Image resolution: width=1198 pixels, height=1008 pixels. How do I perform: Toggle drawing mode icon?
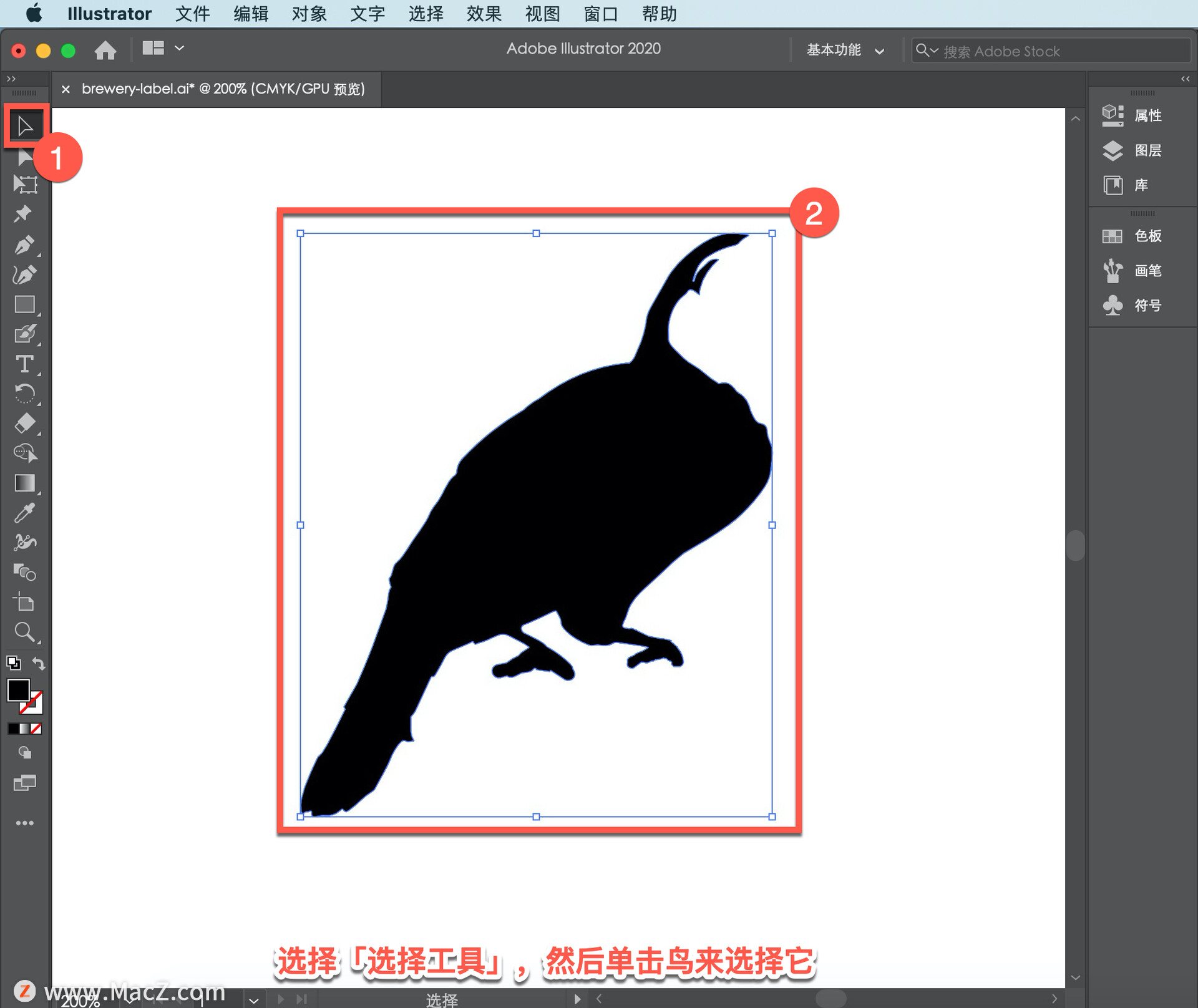(x=25, y=753)
